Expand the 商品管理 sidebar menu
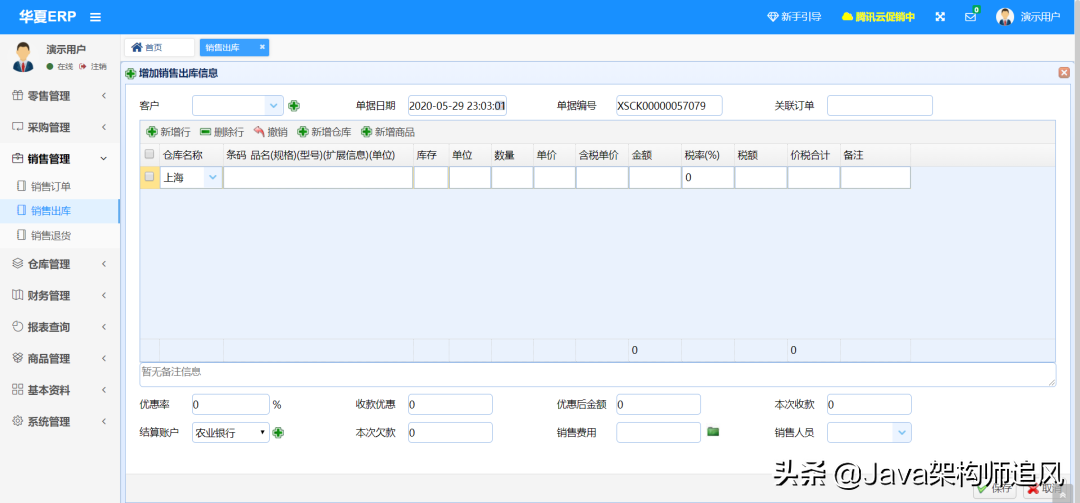The image size is (1080, 503). [60, 358]
